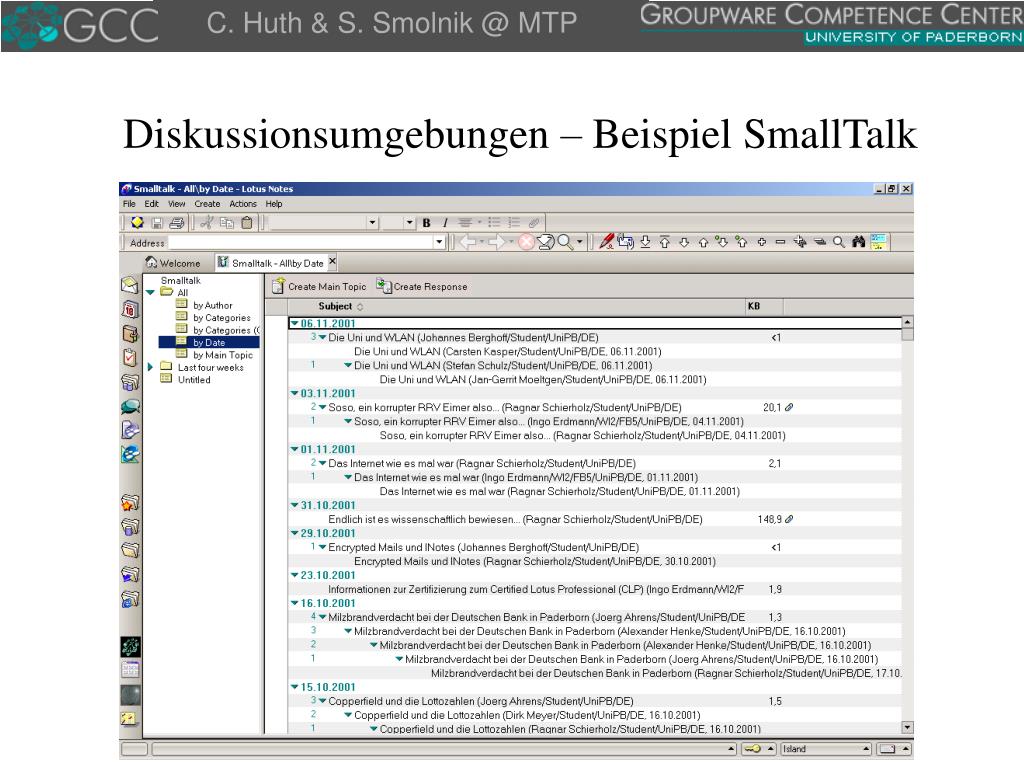Click the binoculars find icon
This screenshot has width=1024, height=768.
[x=858, y=242]
